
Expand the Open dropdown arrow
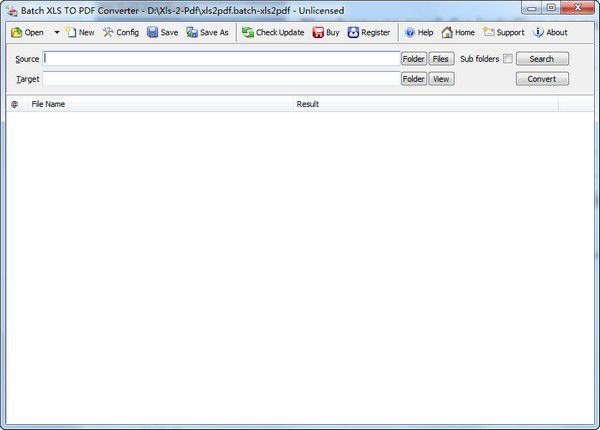[57, 33]
